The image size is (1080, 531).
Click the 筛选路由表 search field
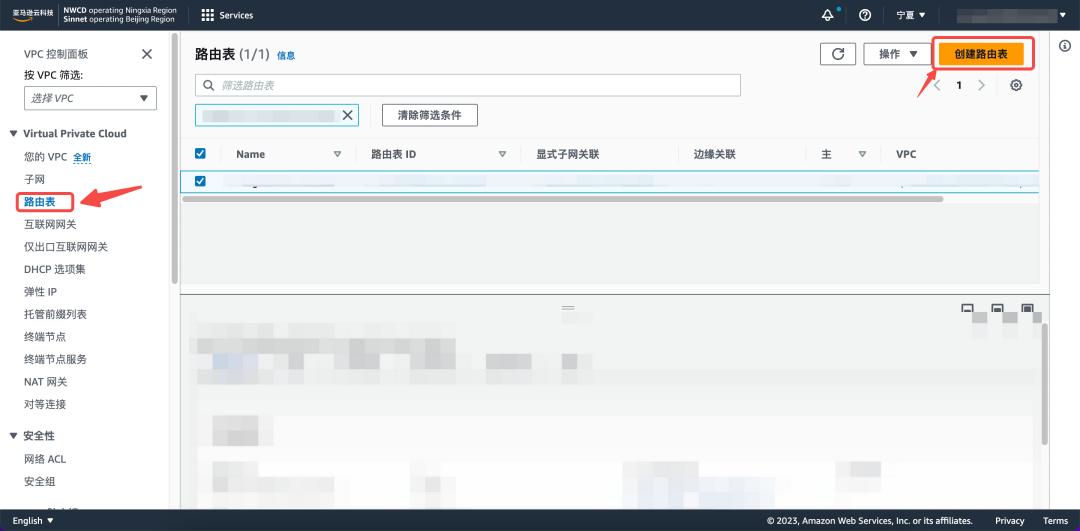click(x=468, y=85)
